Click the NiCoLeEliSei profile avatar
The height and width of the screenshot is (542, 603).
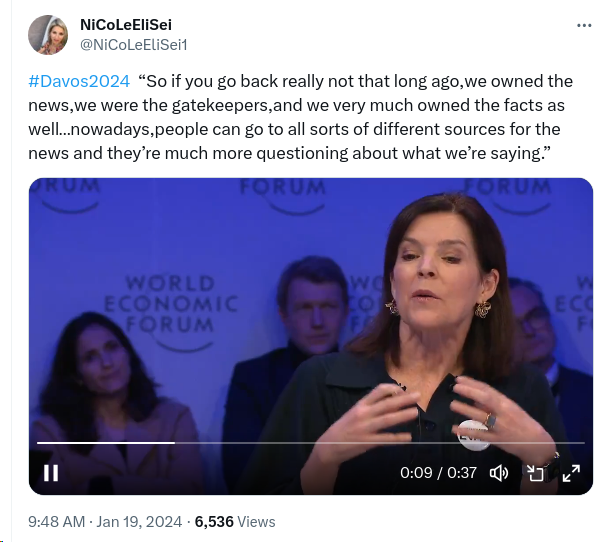pos(47,36)
